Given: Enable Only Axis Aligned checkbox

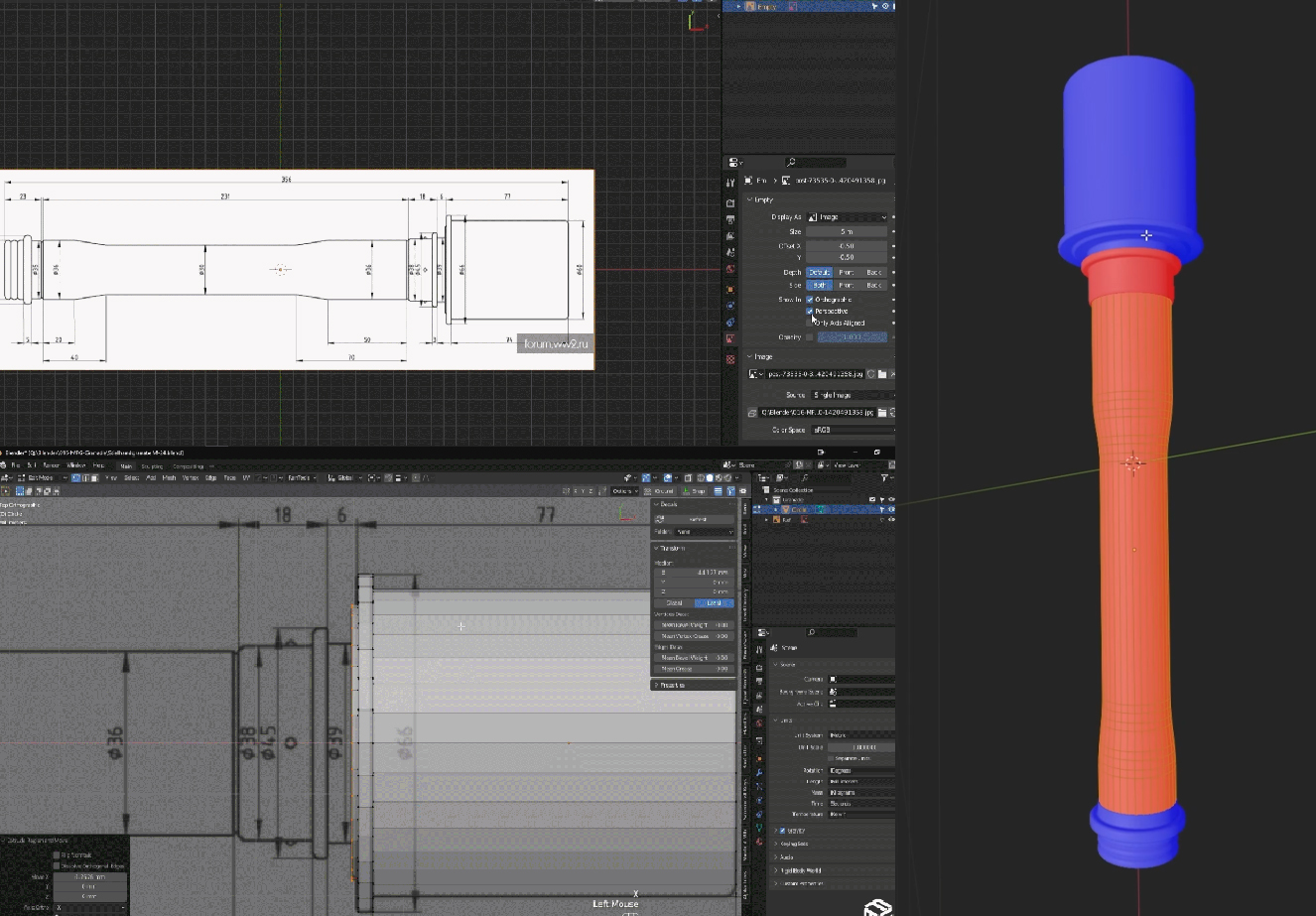Looking at the screenshot, I should (x=810, y=323).
